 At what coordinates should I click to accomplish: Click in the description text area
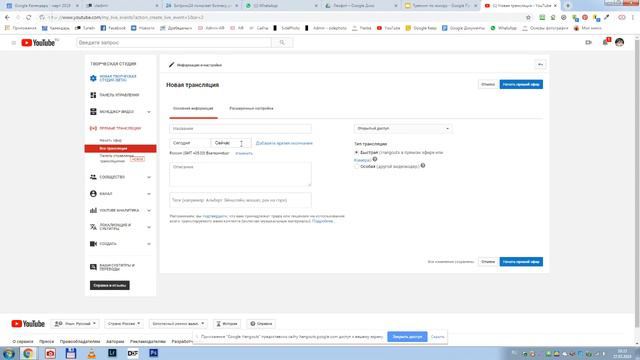(x=240, y=174)
